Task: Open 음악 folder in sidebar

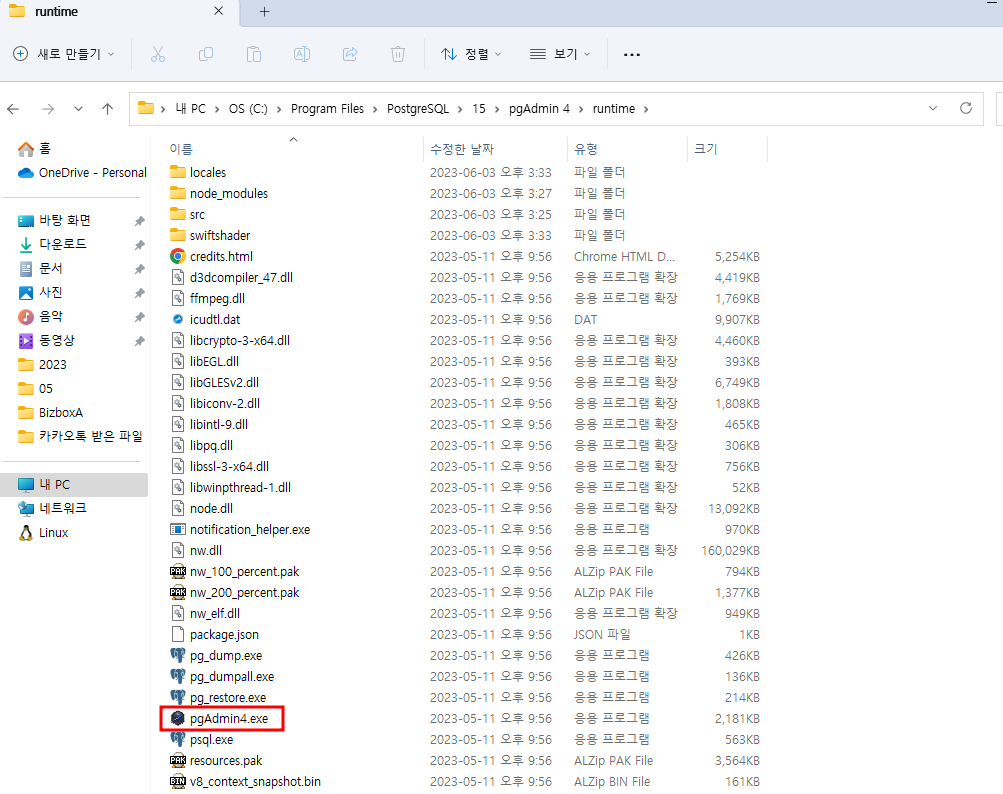Action: tap(42, 316)
